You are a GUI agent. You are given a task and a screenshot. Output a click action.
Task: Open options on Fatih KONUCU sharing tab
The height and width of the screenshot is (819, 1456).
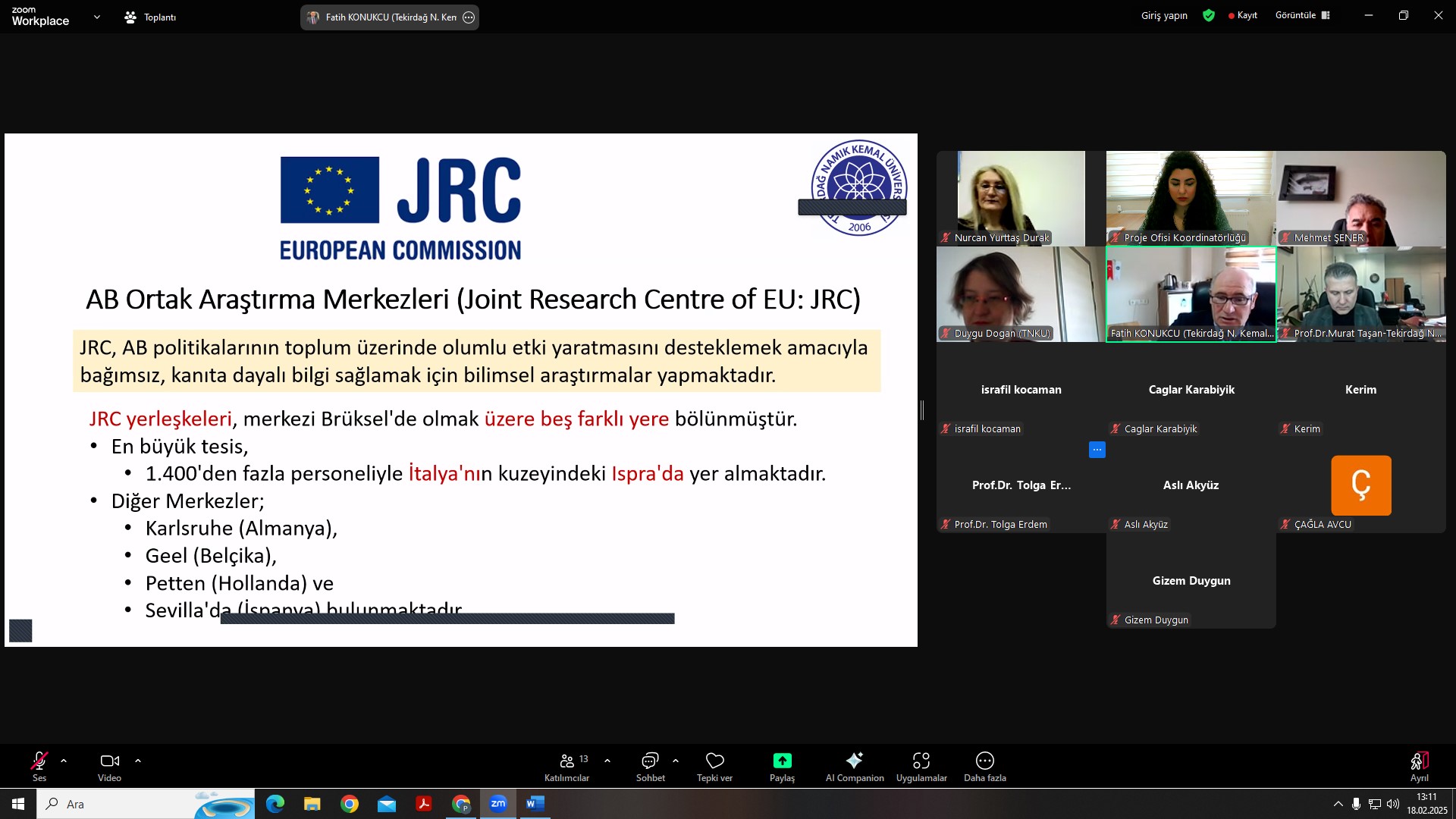[469, 17]
